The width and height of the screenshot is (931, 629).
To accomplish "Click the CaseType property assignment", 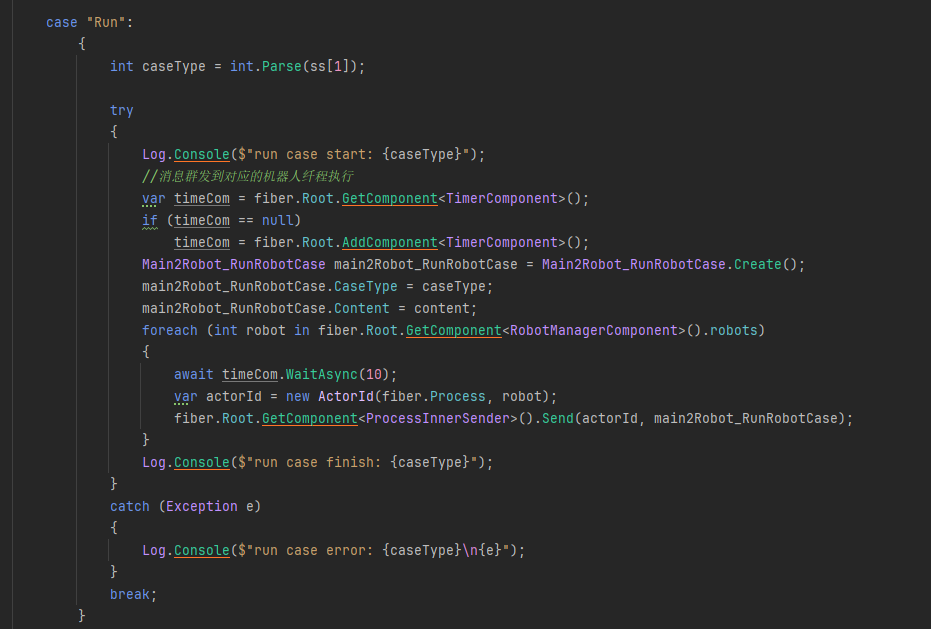I will (365, 286).
